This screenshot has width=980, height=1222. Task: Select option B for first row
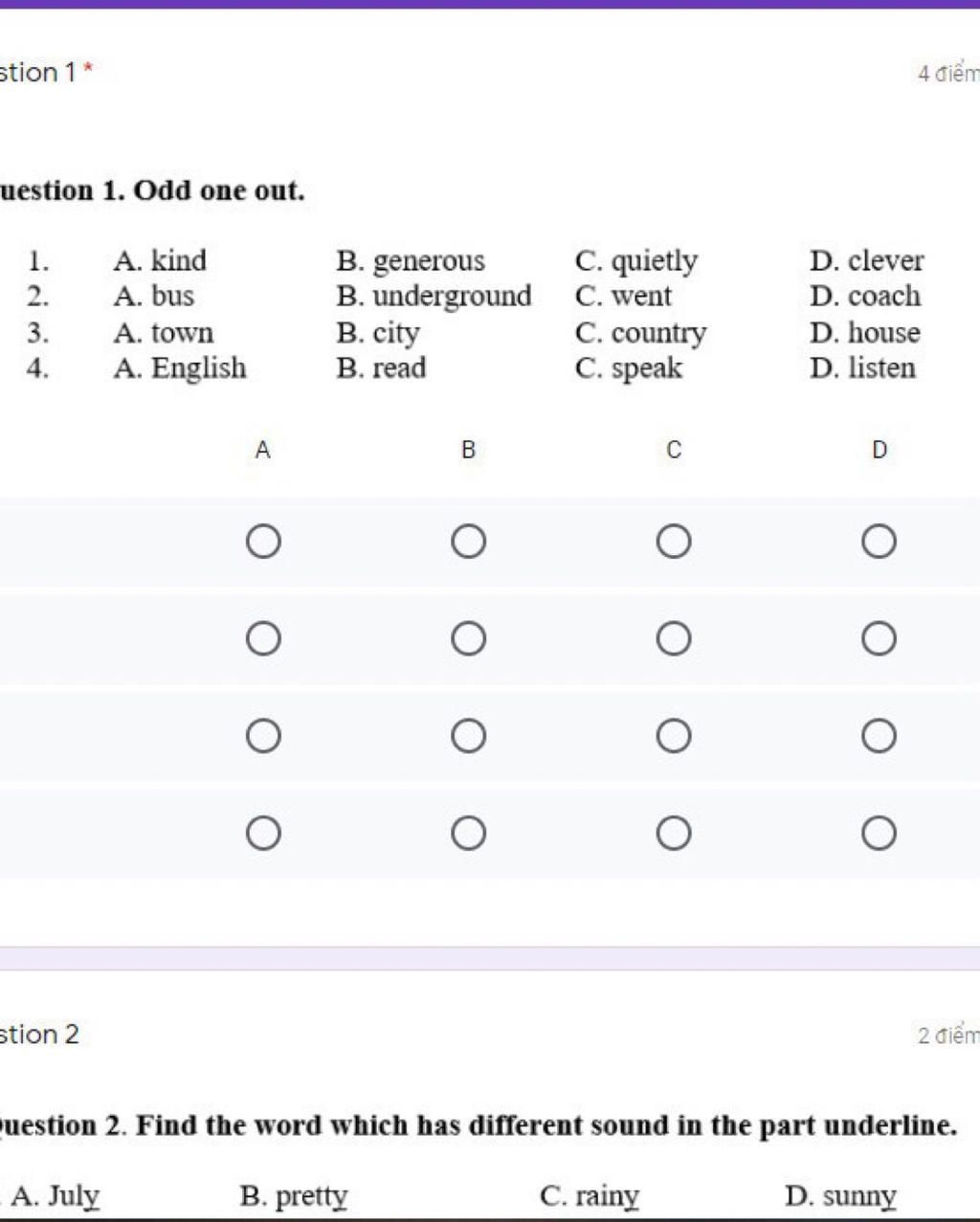[x=468, y=542]
